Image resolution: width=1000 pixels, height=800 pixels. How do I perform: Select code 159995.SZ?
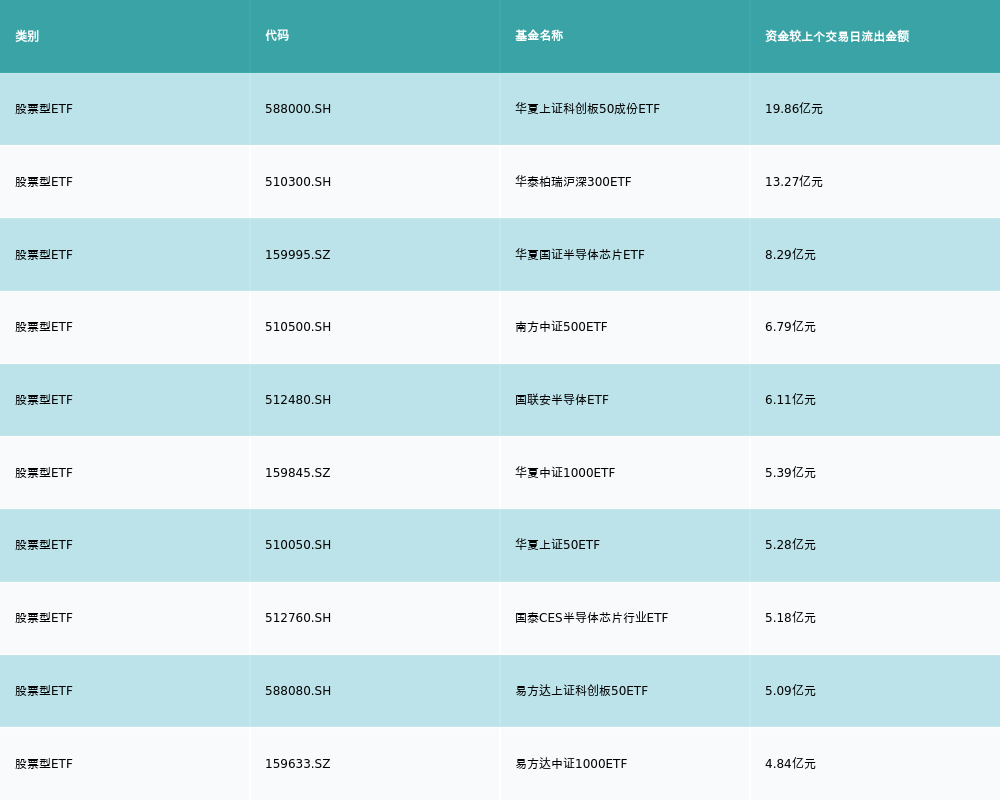[x=298, y=255]
